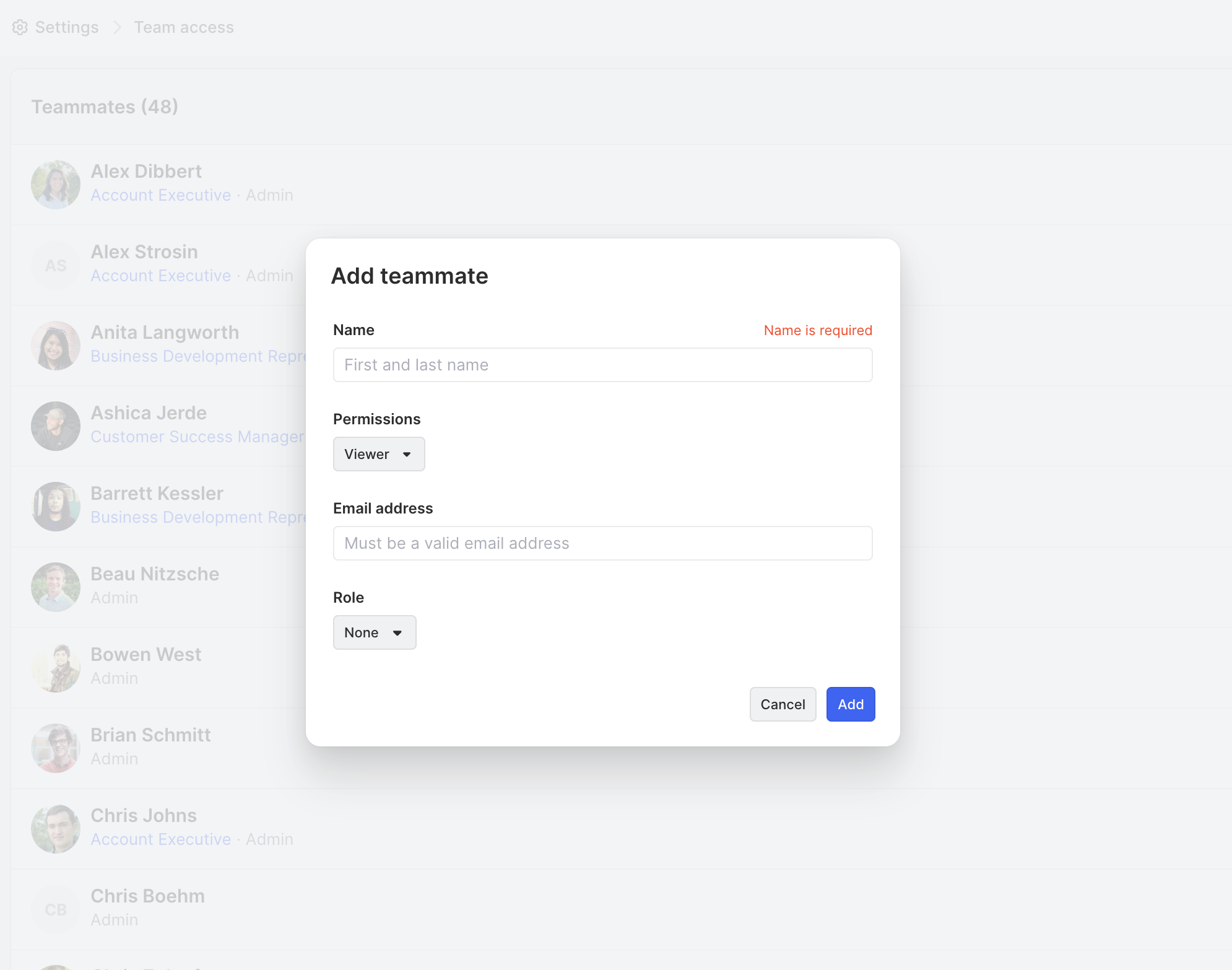
Task: Open Alex Dibbert's Account Executive link
Action: (161, 195)
